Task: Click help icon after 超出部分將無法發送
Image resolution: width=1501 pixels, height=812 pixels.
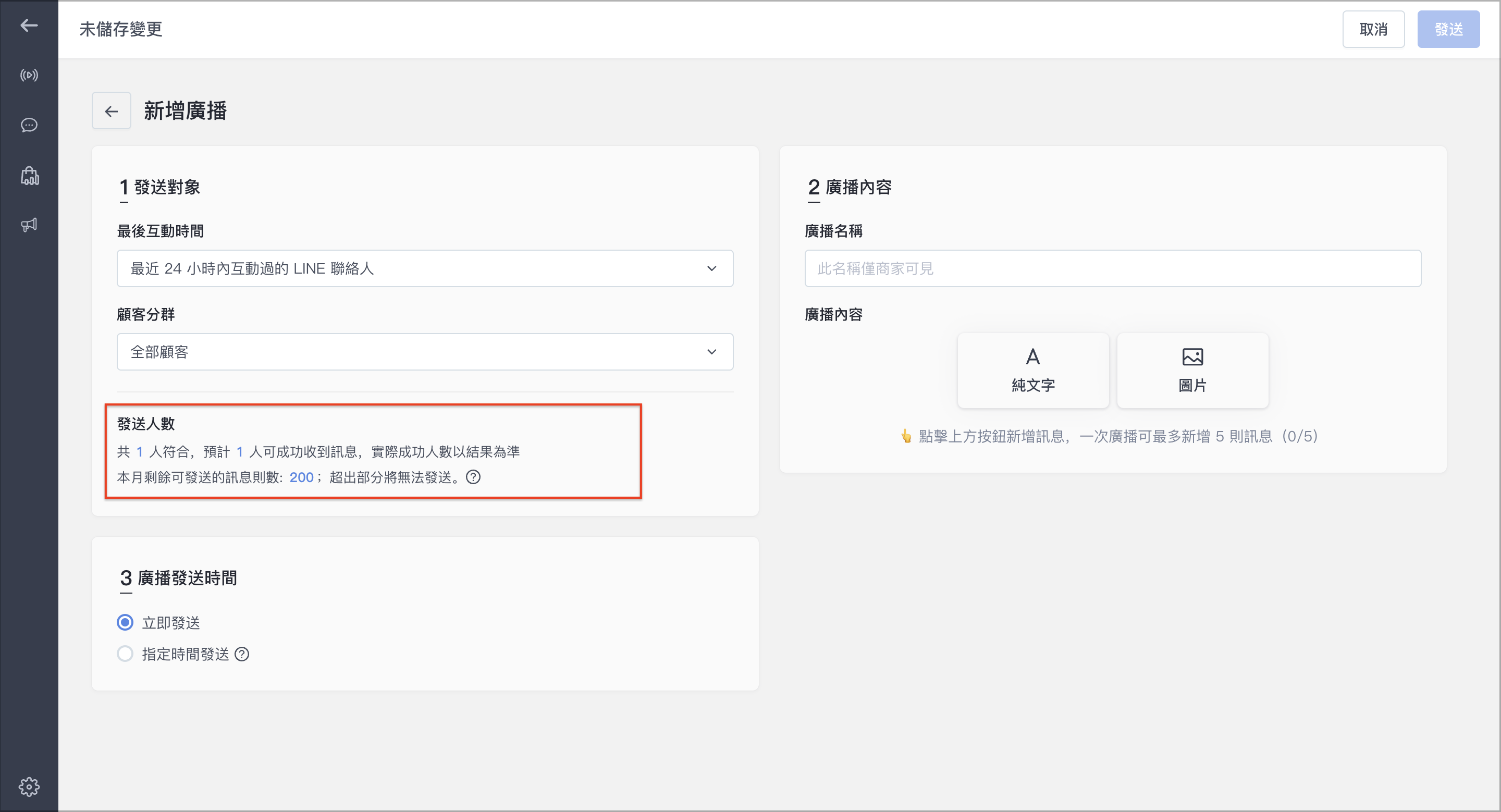Action: [x=473, y=477]
